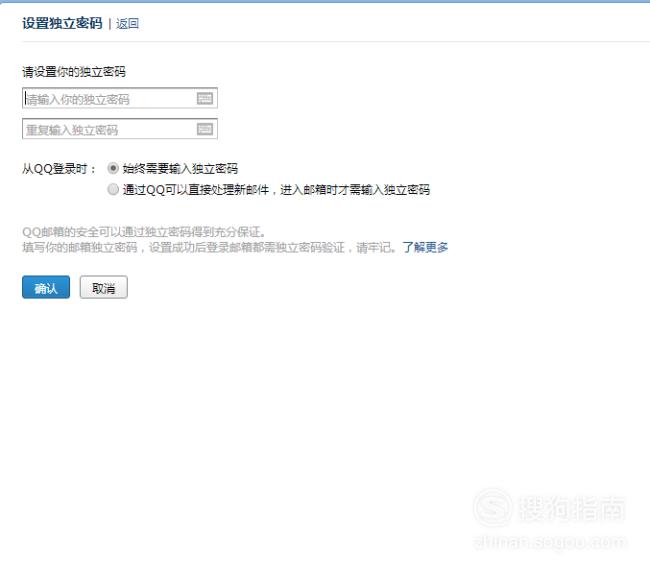Screen dimensions: 650x576
Task: Click the '填写你的邮箱独立密码' hint text
Action: coord(80,248)
